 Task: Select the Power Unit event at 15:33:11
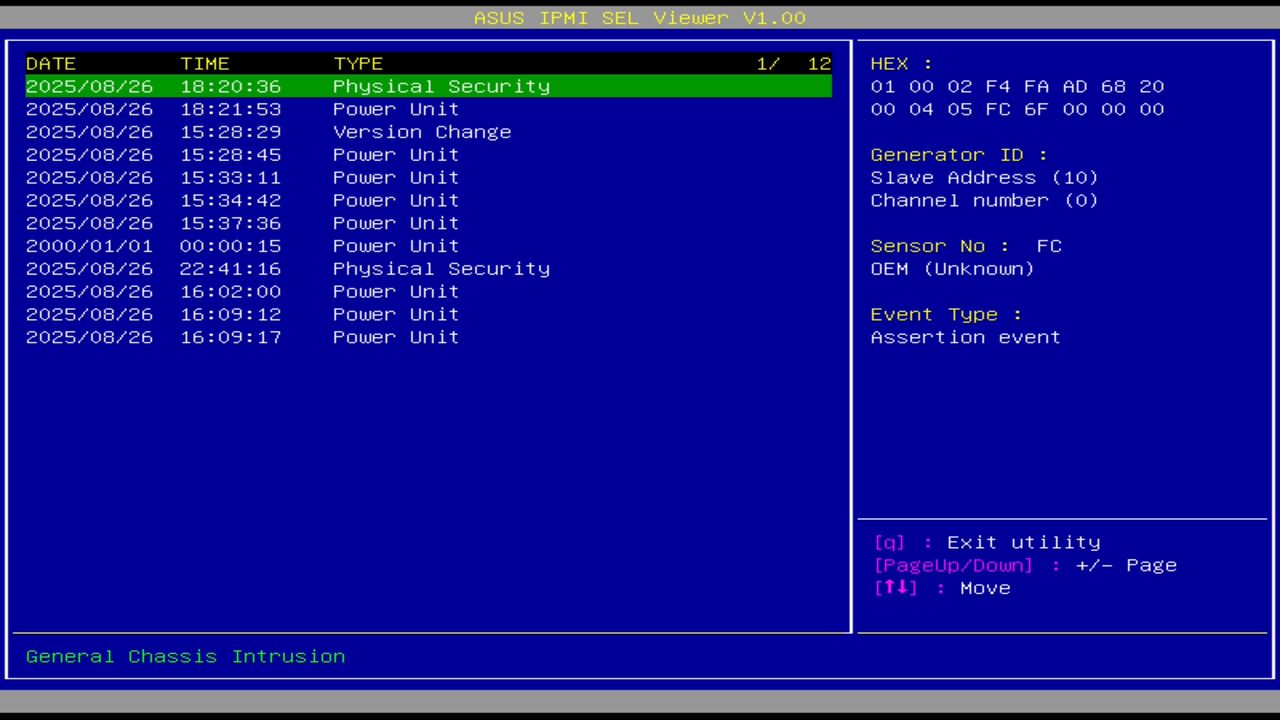click(395, 177)
